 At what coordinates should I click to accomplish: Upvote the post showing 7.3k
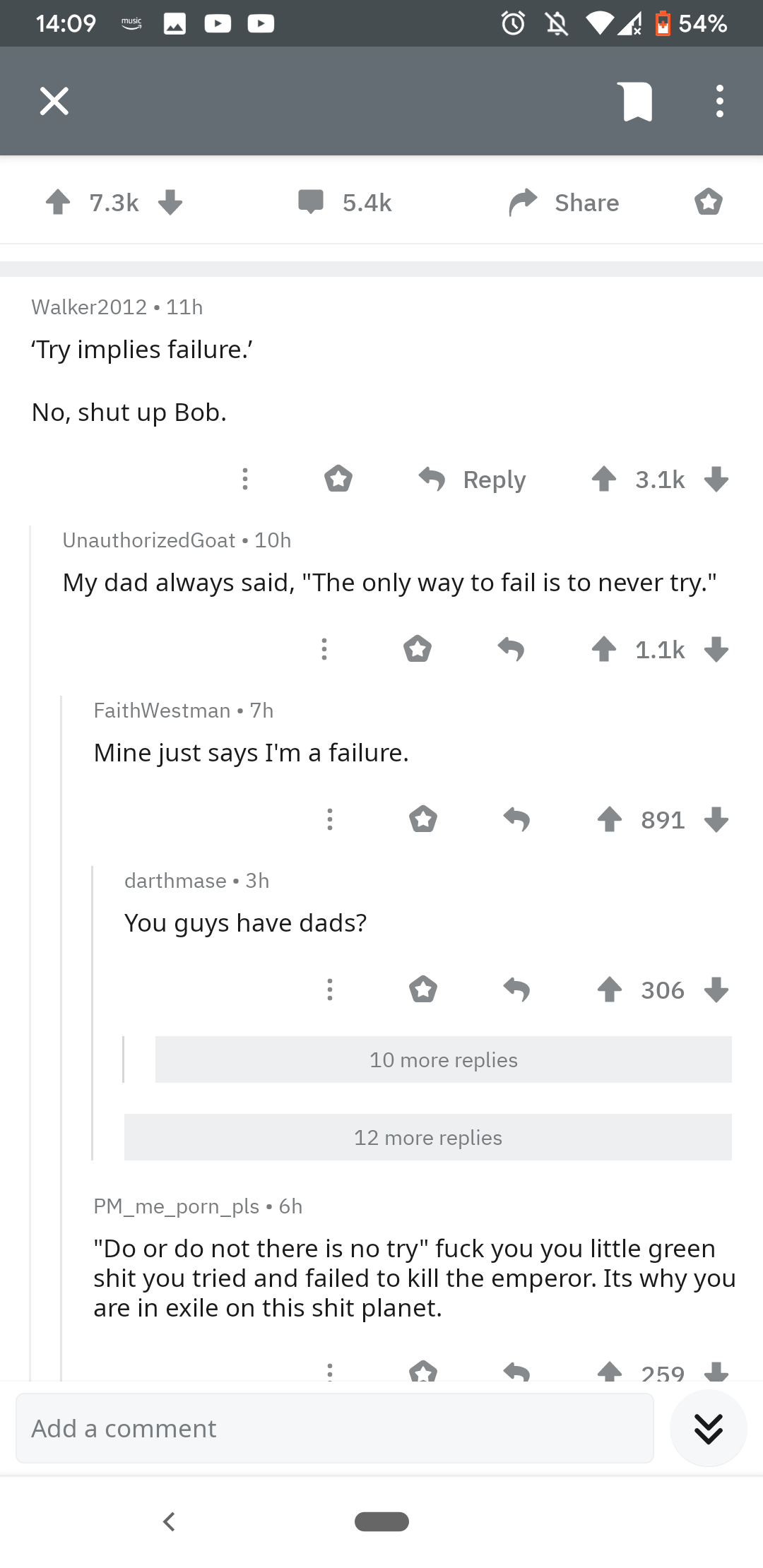tap(59, 203)
